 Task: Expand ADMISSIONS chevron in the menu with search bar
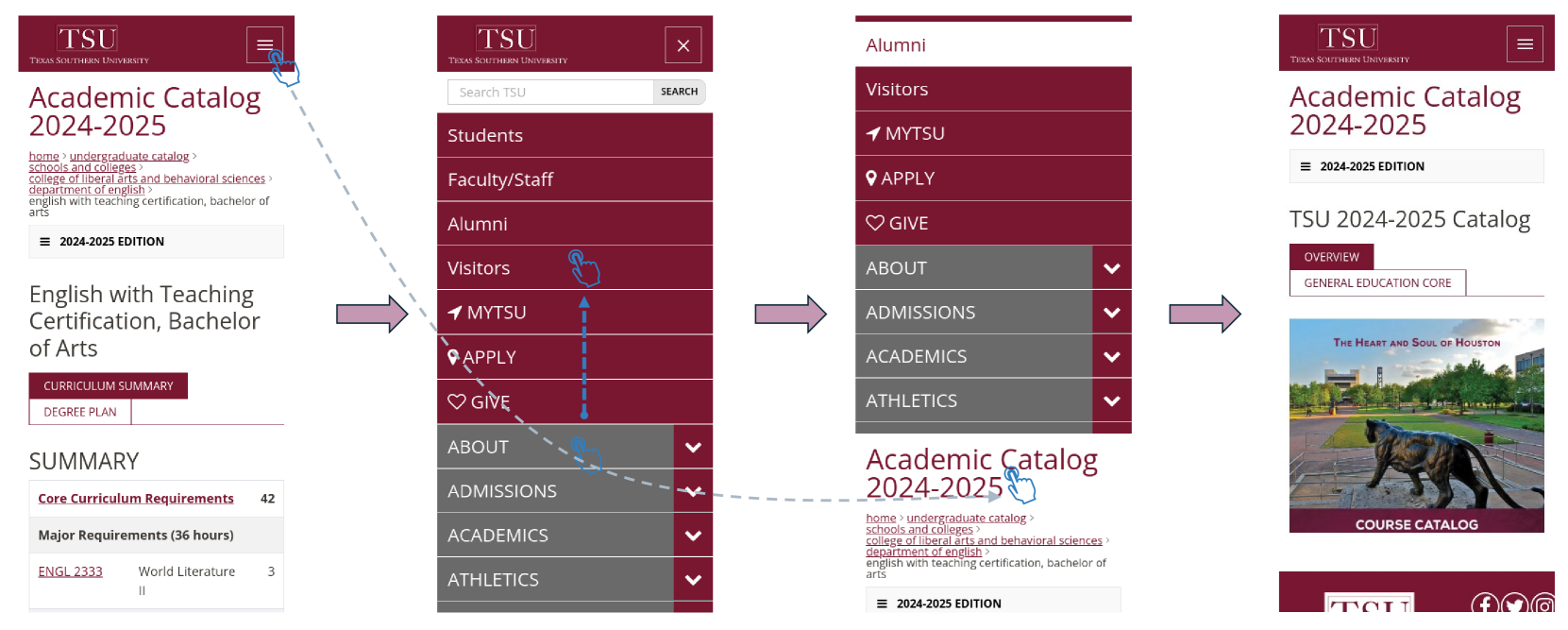693,491
